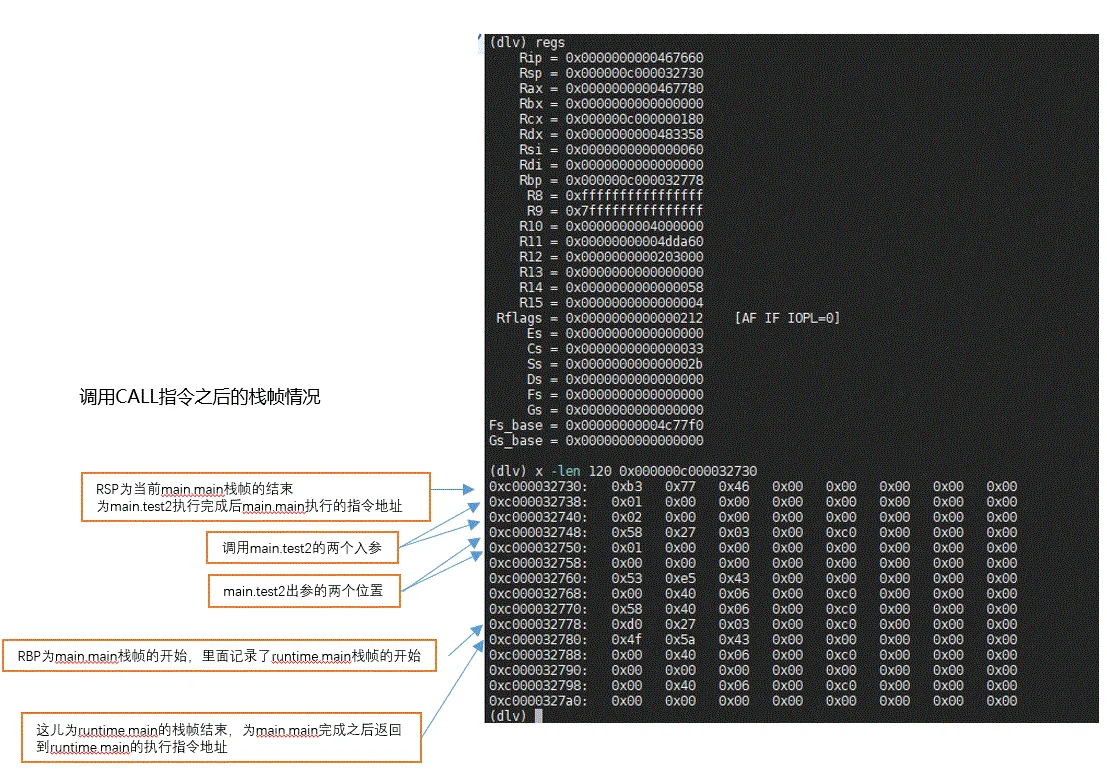Click memory address 0xc000032740
The width and height of the screenshot is (1107, 770).
537,517
